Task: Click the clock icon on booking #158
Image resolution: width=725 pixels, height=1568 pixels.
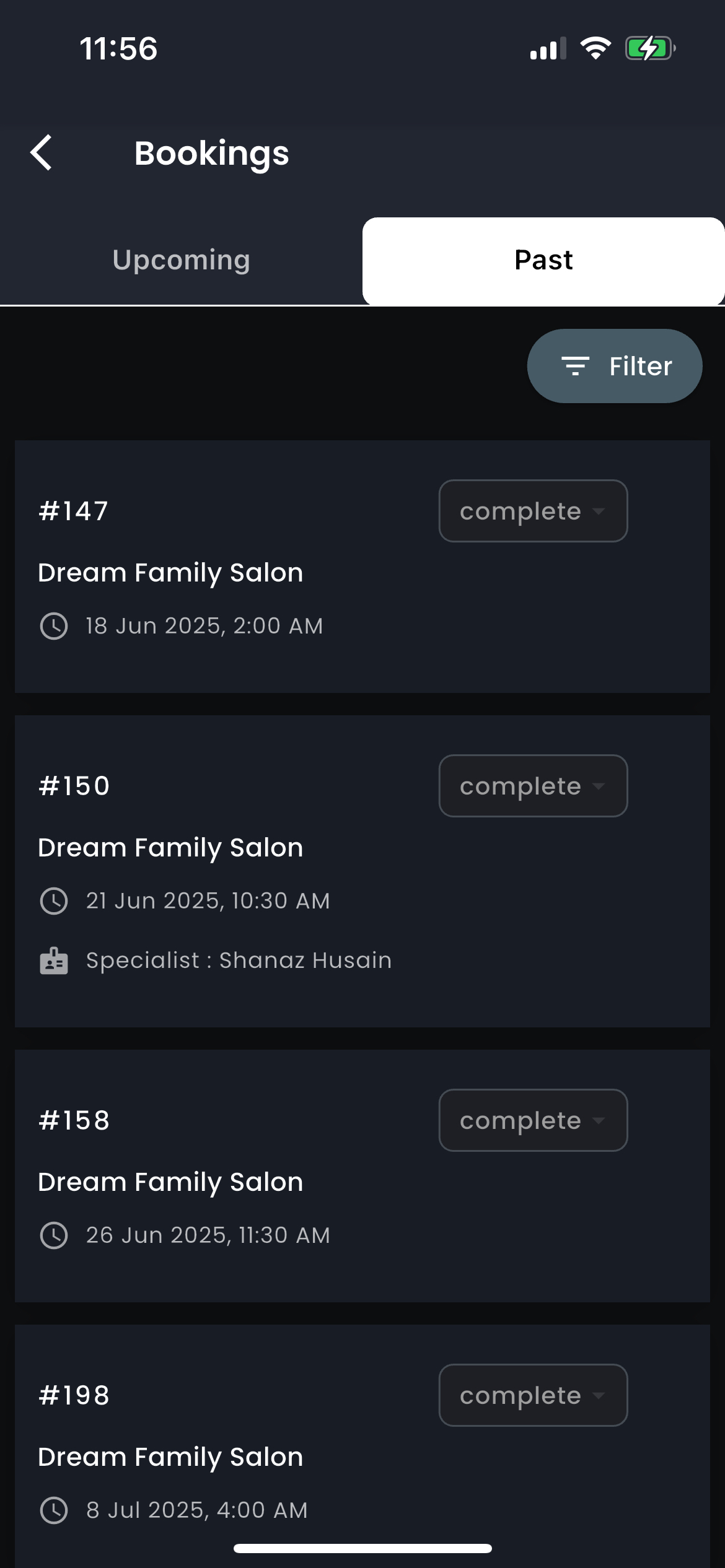Action: click(x=54, y=1235)
